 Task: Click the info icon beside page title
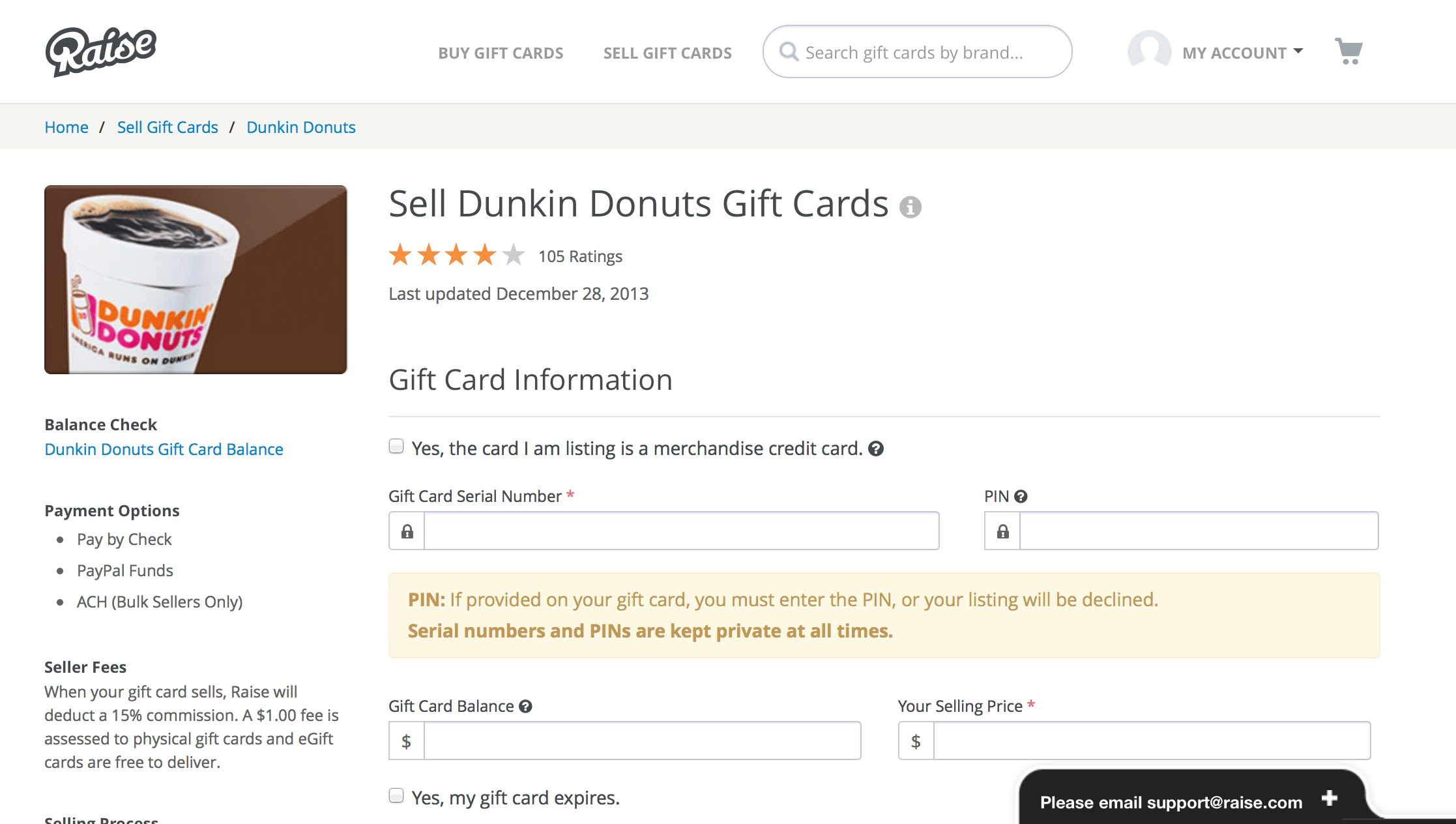coord(910,207)
